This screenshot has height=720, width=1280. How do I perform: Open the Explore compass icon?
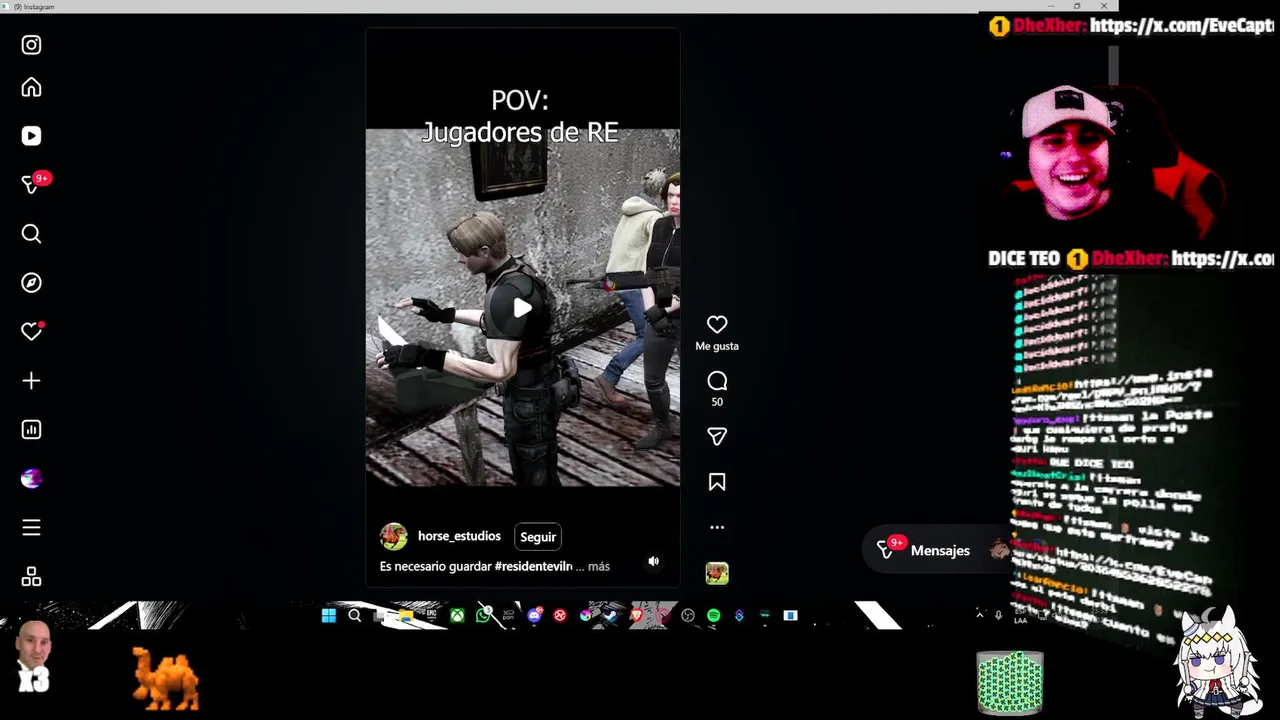[31, 283]
